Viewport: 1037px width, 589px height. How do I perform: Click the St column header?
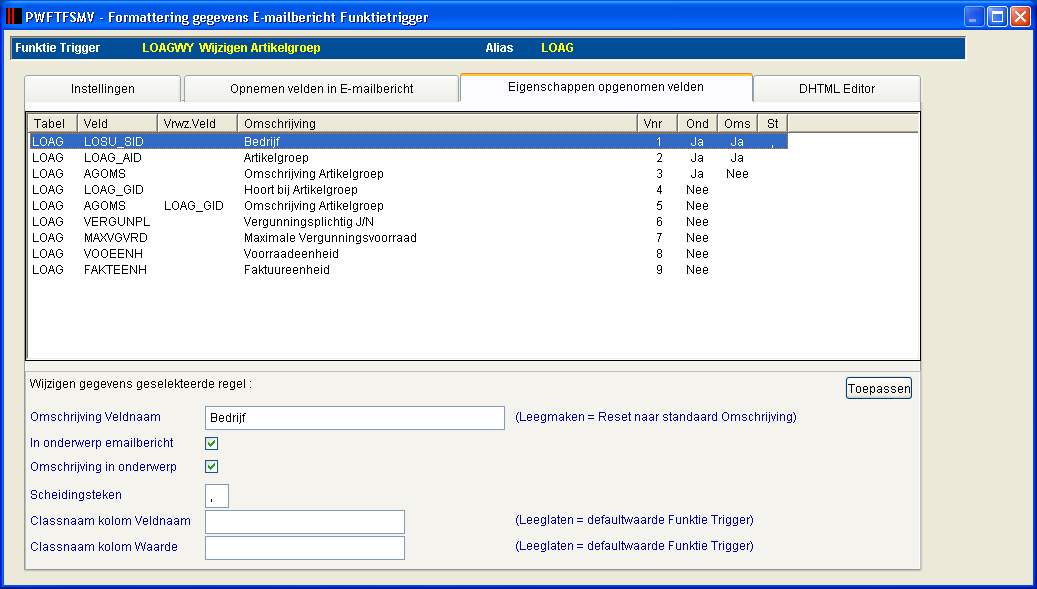(772, 124)
